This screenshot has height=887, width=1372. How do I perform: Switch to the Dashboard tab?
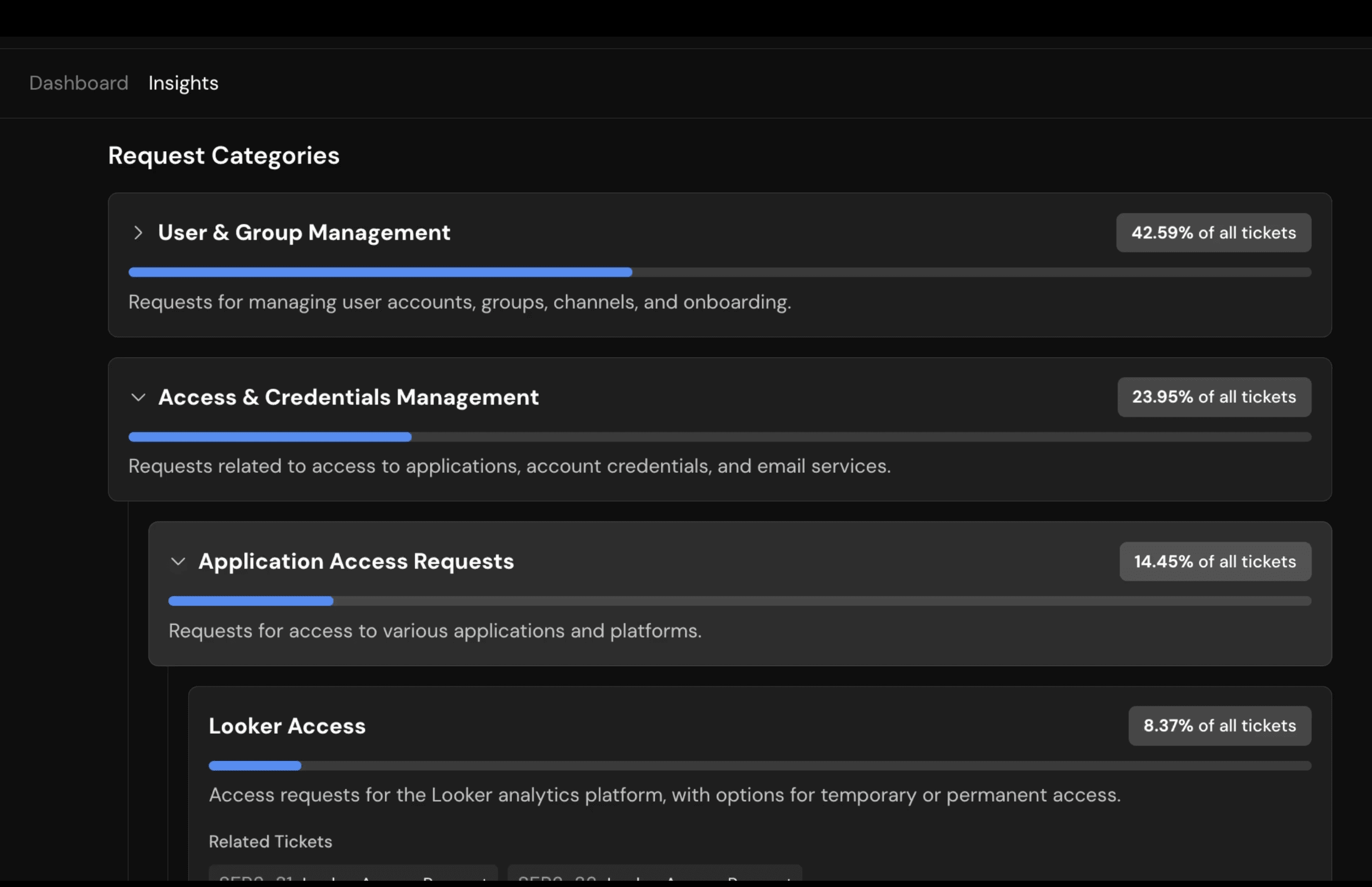[79, 83]
